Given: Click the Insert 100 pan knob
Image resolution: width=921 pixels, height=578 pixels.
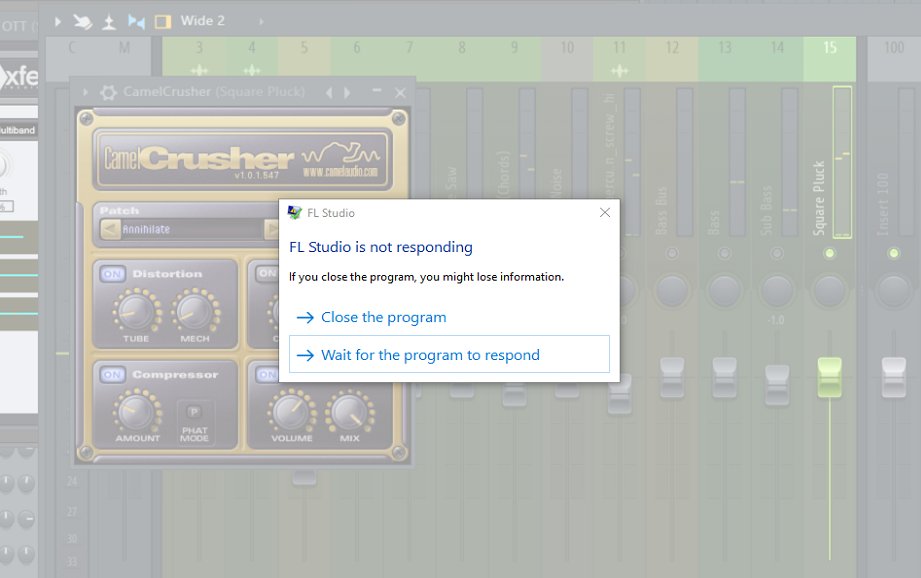Looking at the screenshot, I should 893,291.
